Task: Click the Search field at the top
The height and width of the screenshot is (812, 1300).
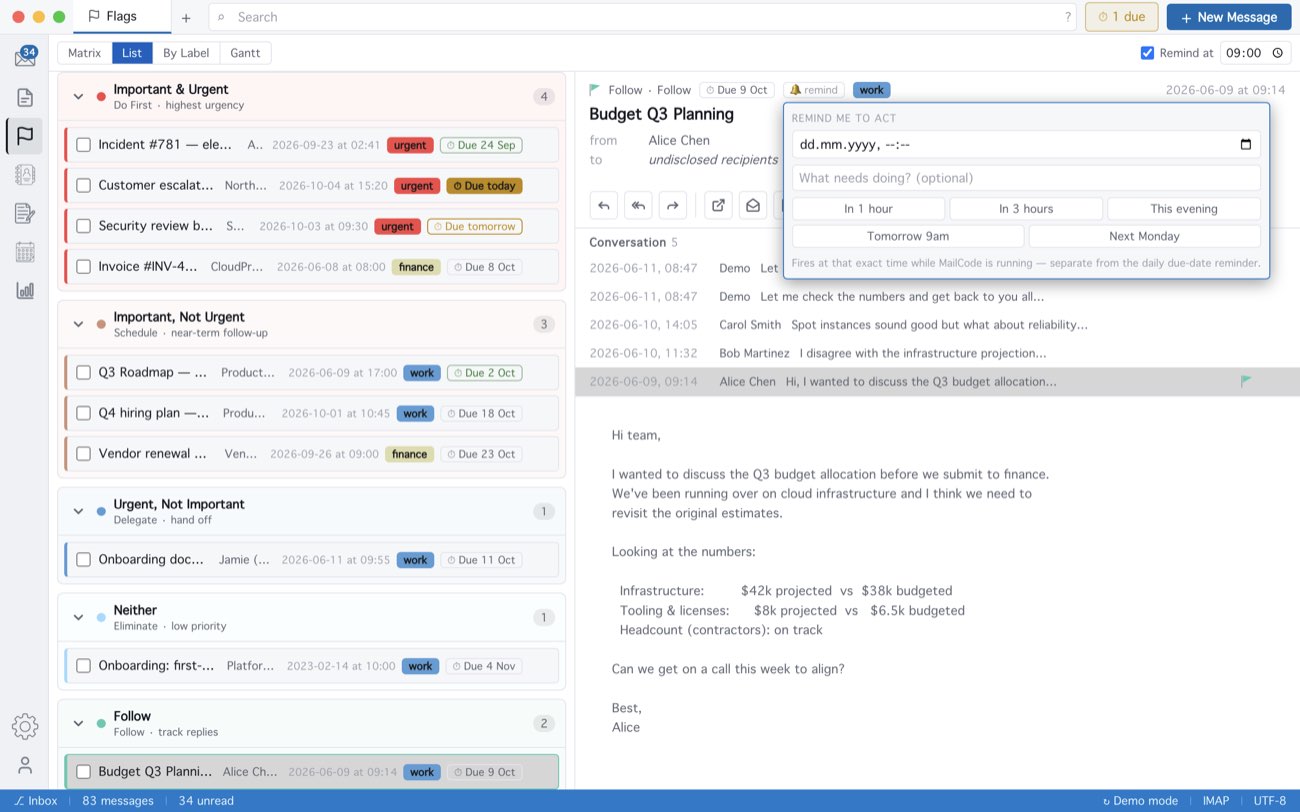Action: [x=644, y=17]
